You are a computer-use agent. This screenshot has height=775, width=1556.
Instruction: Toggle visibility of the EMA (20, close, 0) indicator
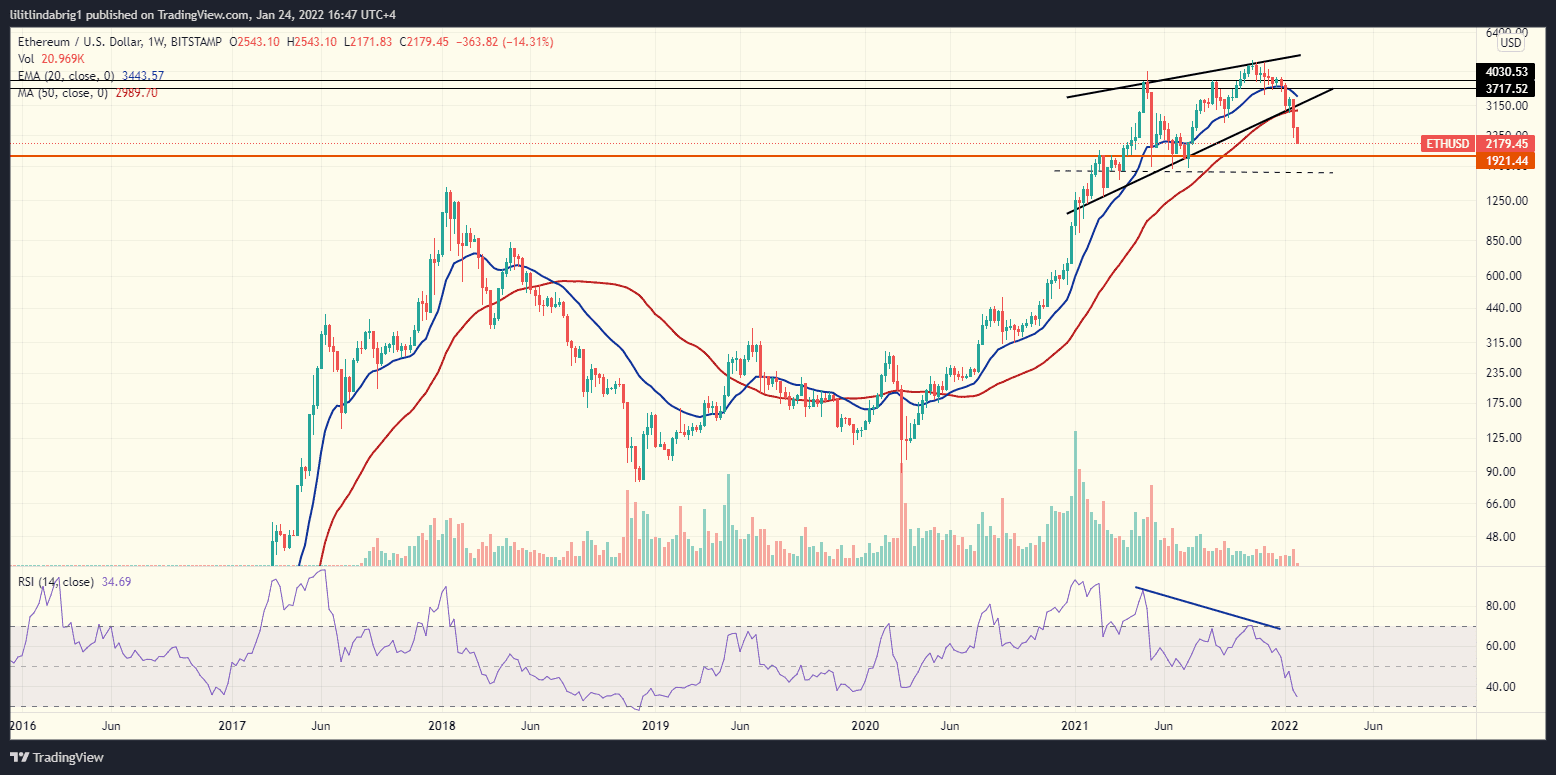65,75
